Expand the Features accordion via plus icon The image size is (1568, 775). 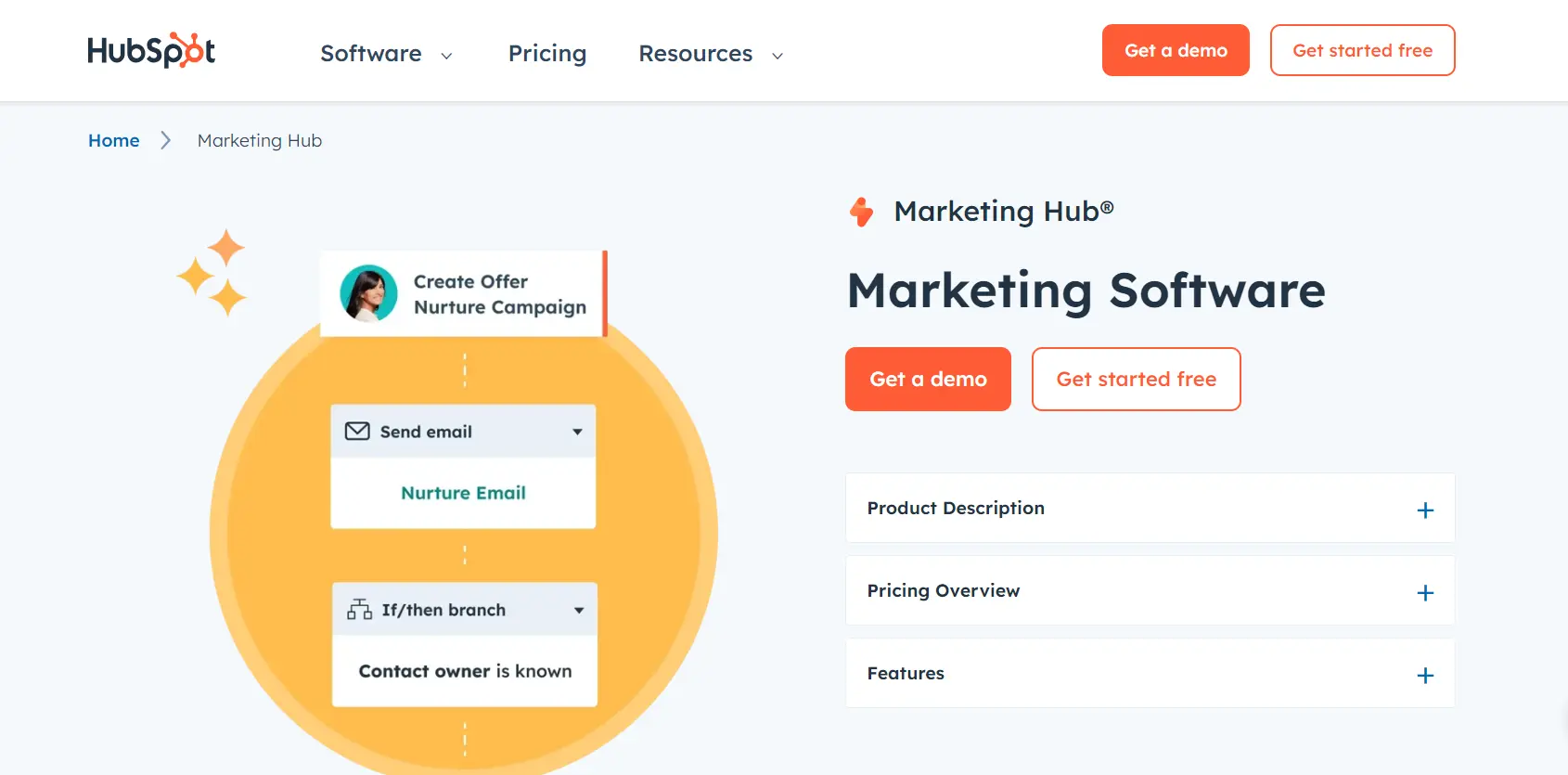[x=1425, y=675]
